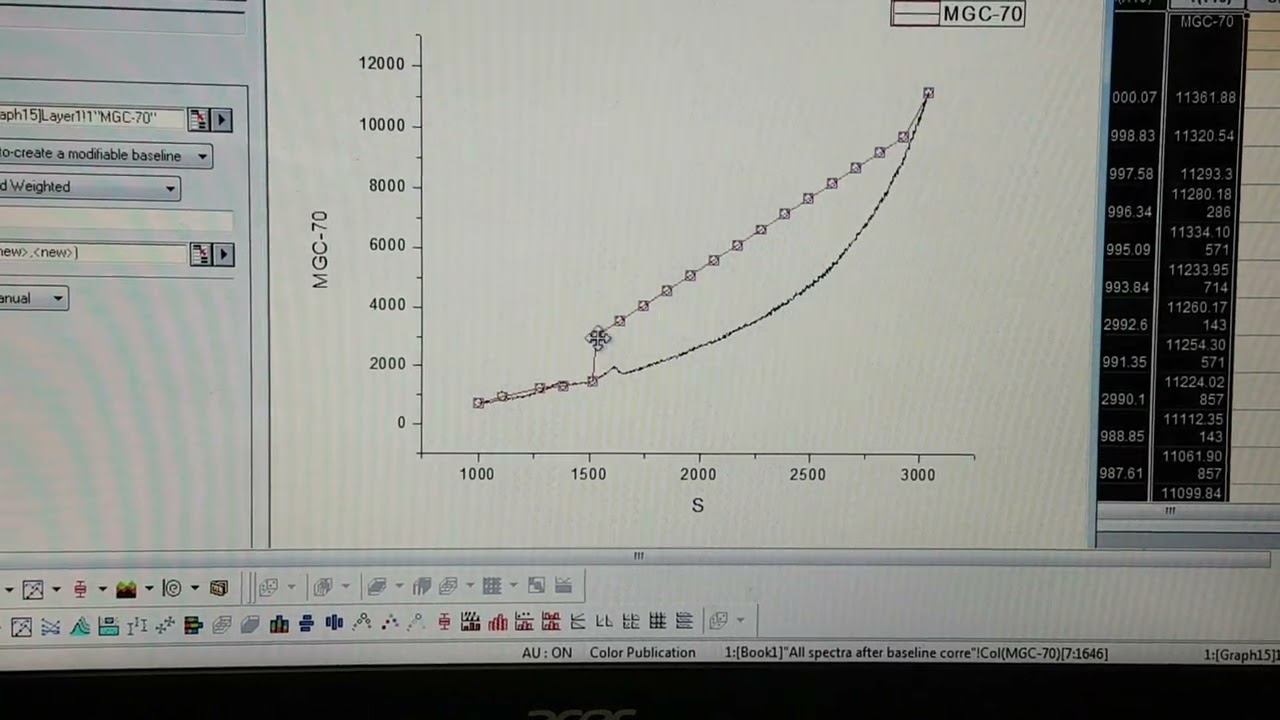Click the black scatter dots icon in the lower toolbar

pos(390,624)
